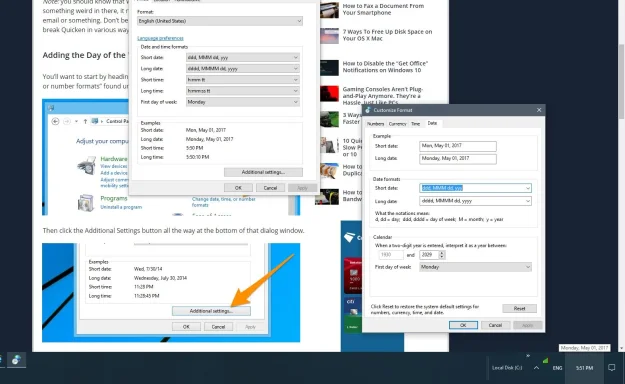
Task: Click Reset to restore default settings
Action: 519,308
